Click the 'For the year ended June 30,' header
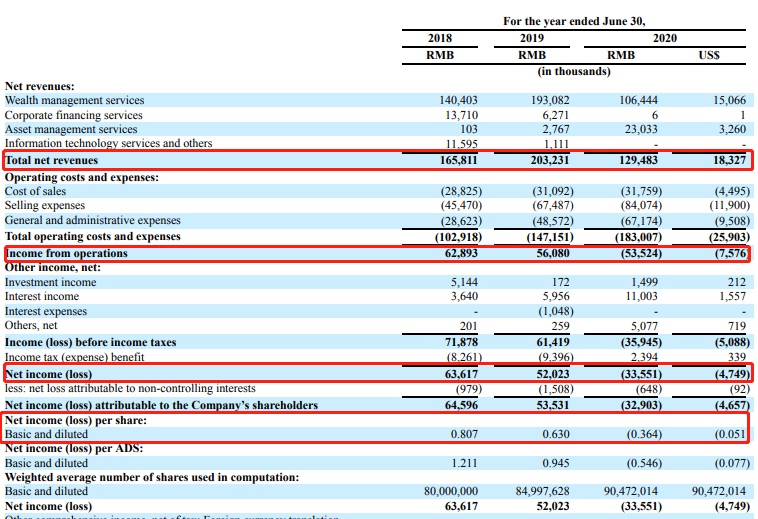The image size is (758, 519). 574,21
